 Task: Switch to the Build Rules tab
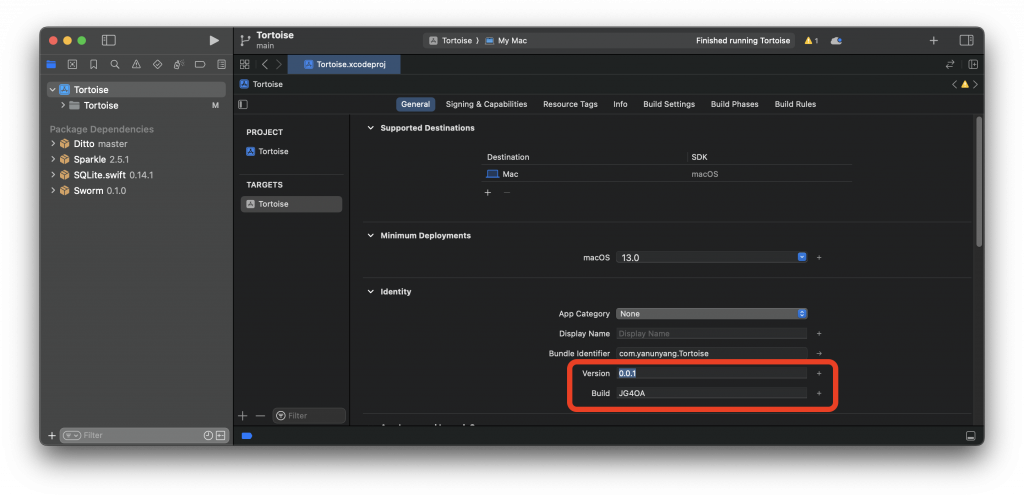795,104
